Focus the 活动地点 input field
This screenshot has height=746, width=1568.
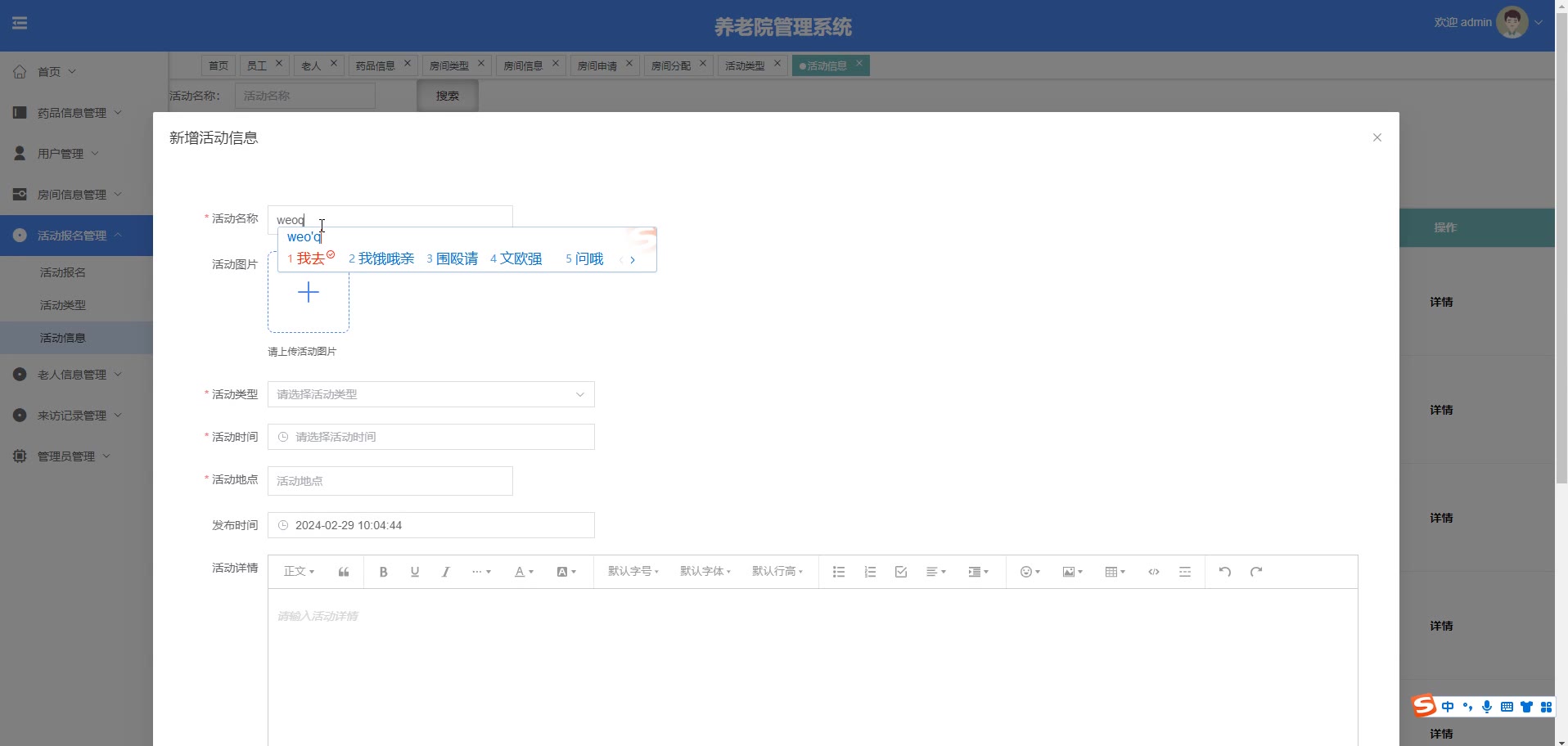[390, 481]
